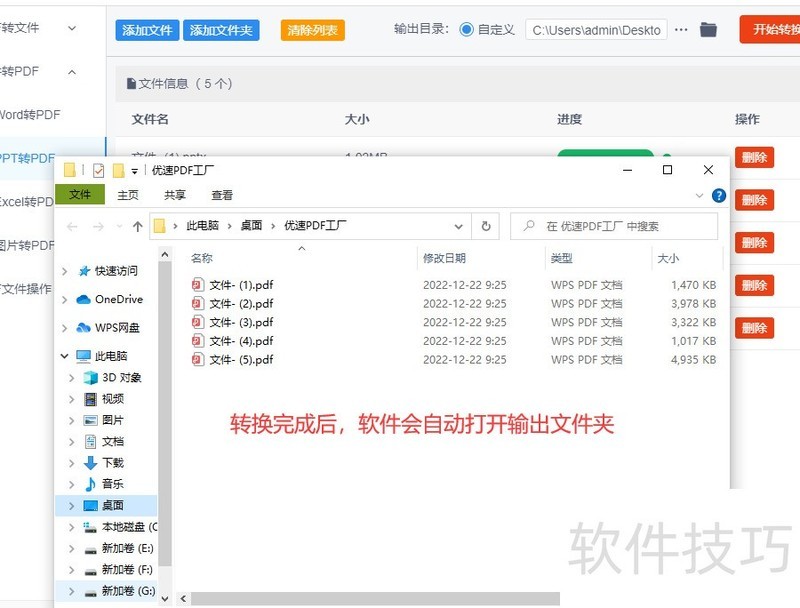Select PPT转PDF in the converter sidebar
The image size is (800, 608).
point(27,158)
